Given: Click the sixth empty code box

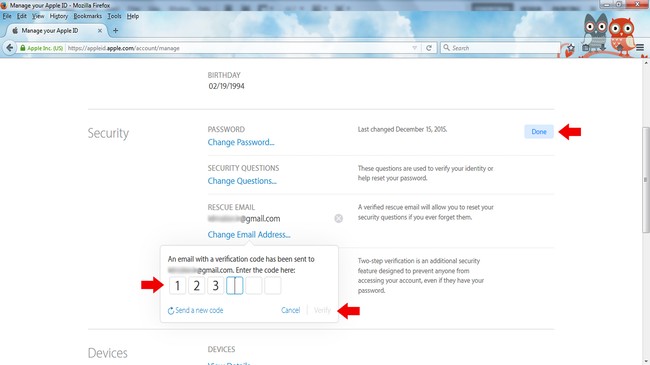Looking at the screenshot, I should [273, 285].
